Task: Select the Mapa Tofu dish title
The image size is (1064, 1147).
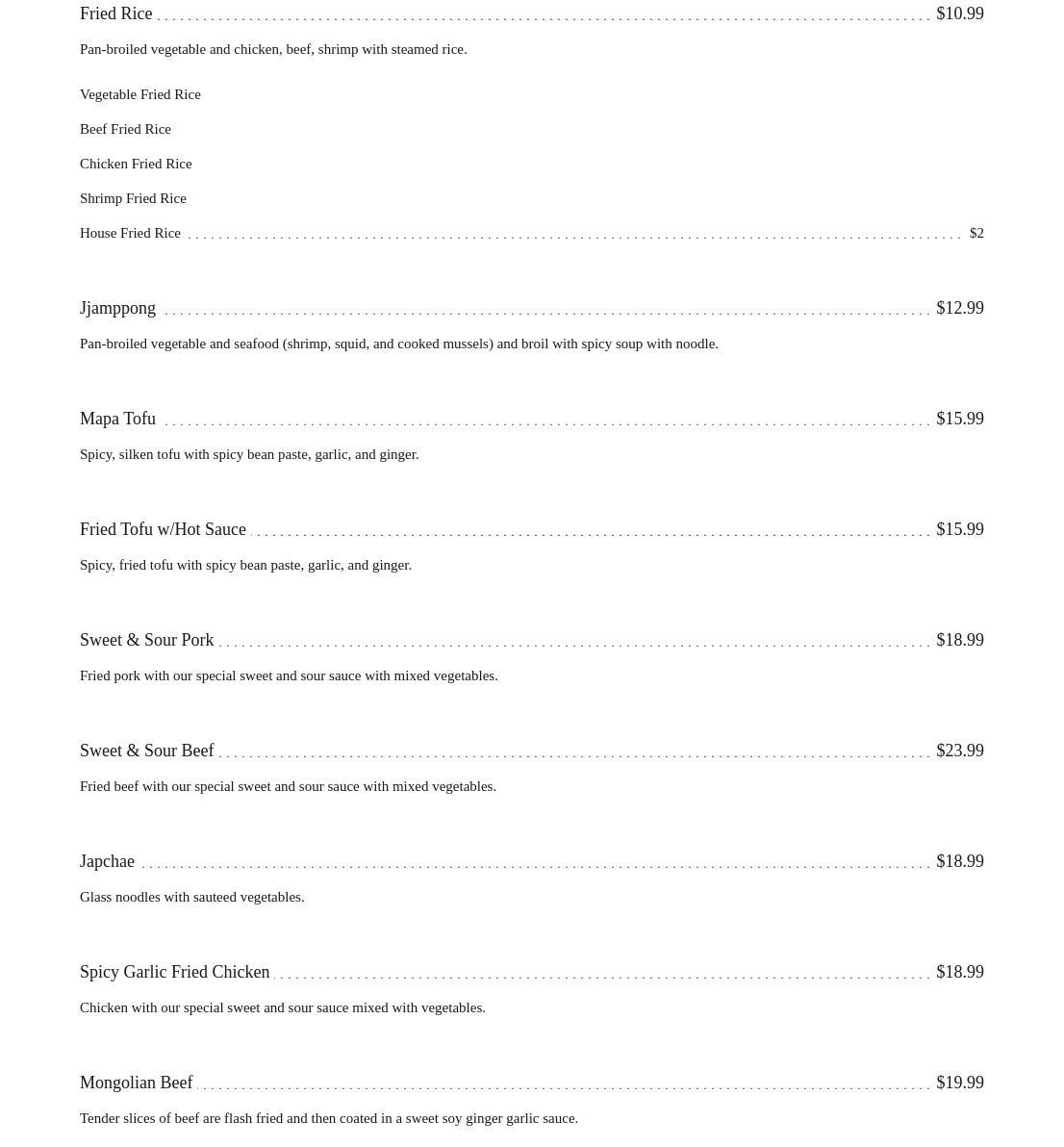Action: [x=117, y=419]
